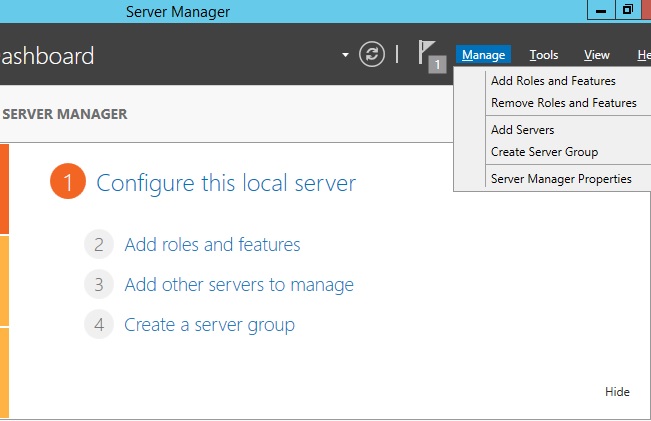Open the Tools menu
Screen dimensions: 651x421
543,54
